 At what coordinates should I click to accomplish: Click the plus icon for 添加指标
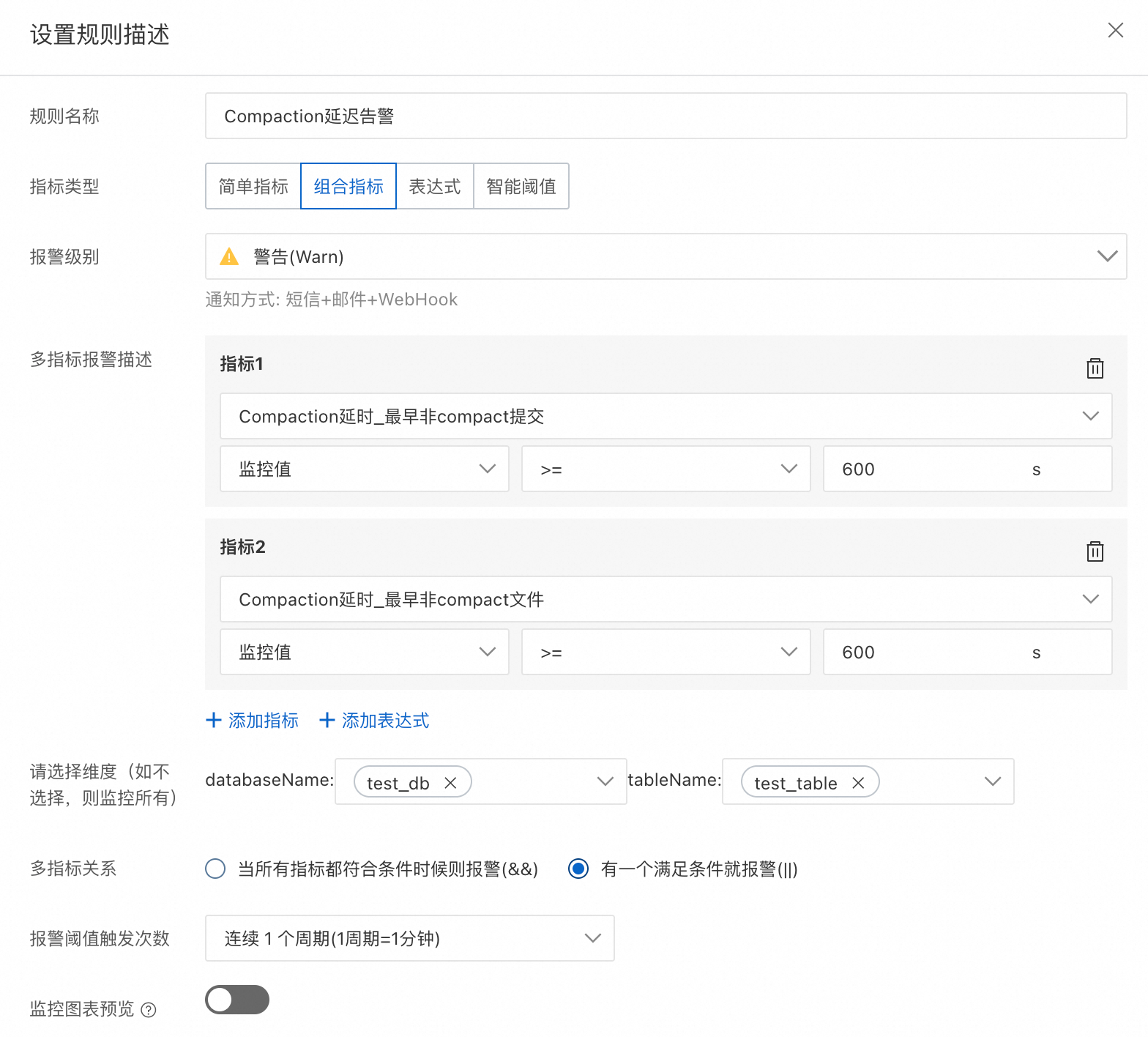[x=214, y=720]
